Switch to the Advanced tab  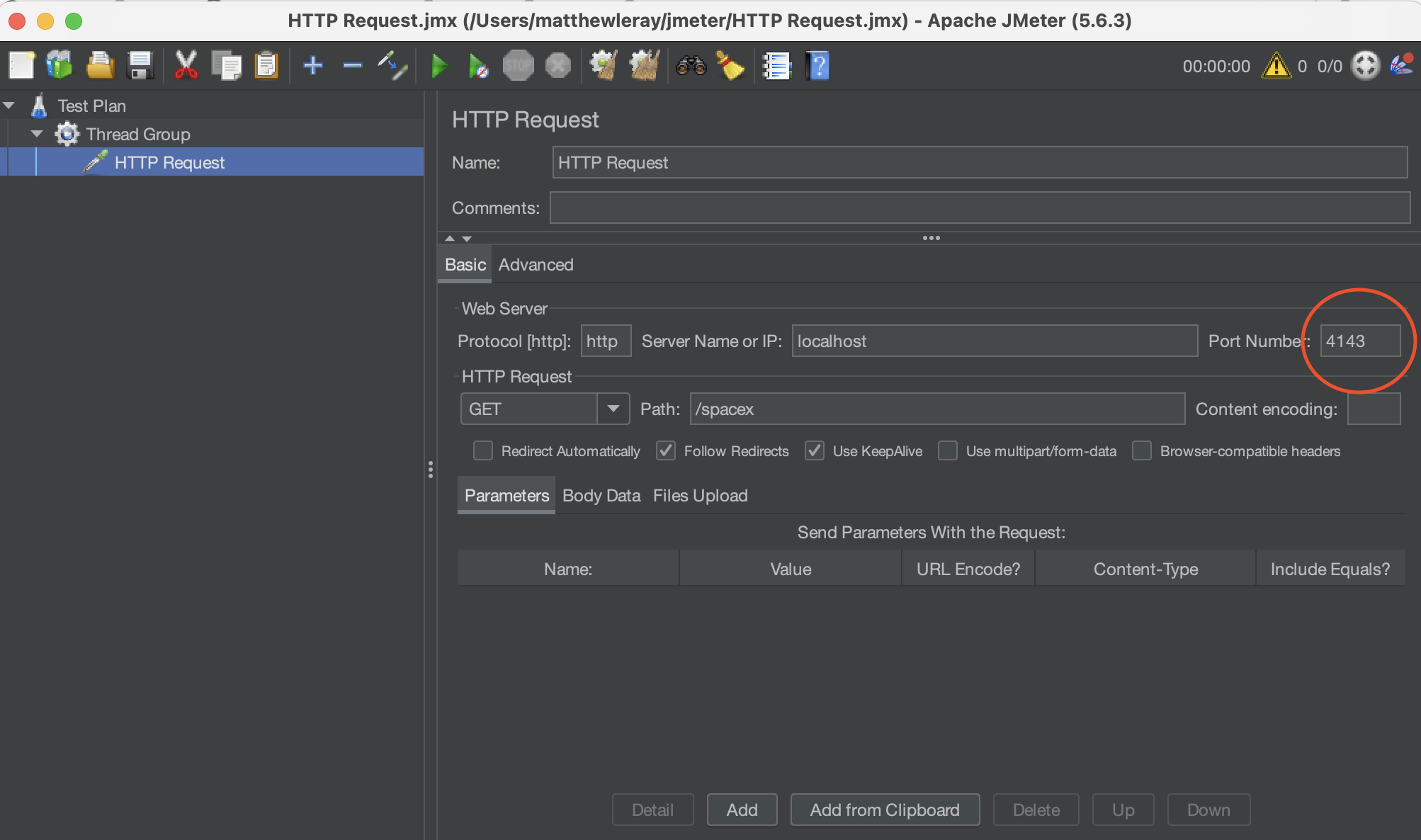pos(536,264)
